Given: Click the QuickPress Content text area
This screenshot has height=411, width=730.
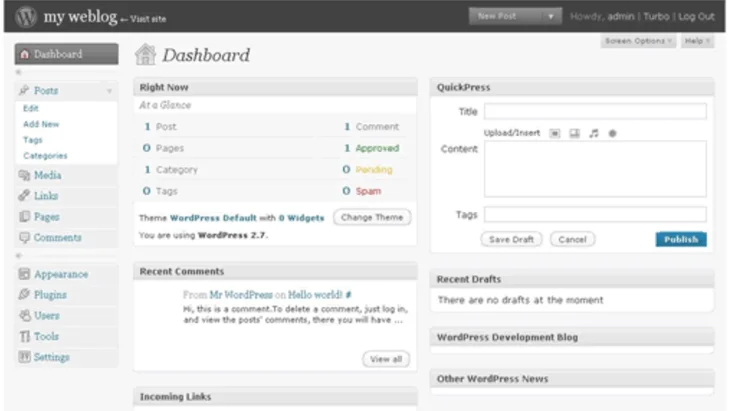Looking at the screenshot, I should 595,169.
